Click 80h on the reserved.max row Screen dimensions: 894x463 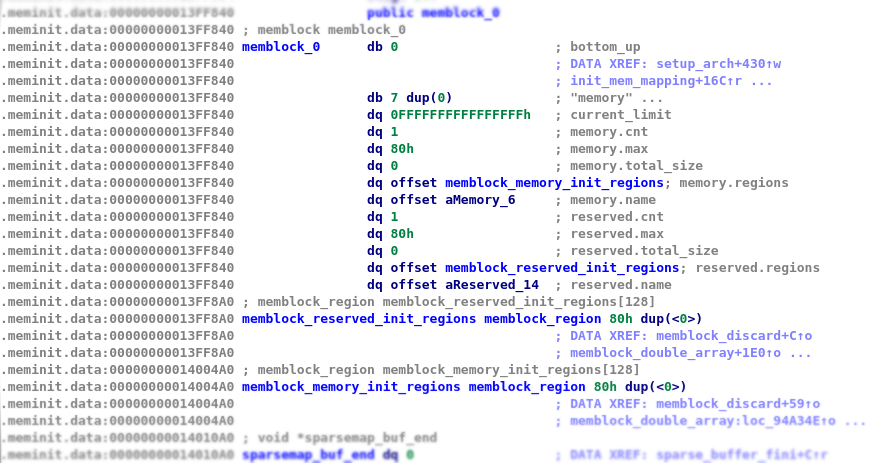click(402, 234)
